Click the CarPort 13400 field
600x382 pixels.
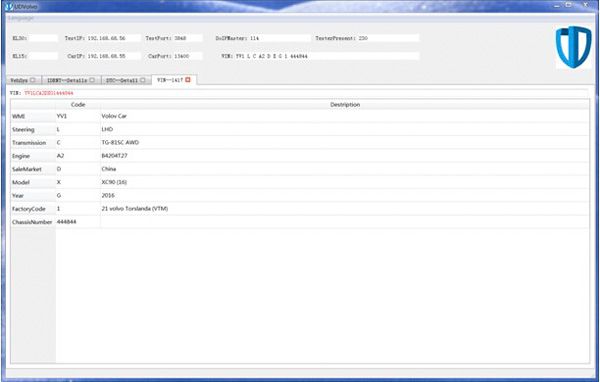188,56
